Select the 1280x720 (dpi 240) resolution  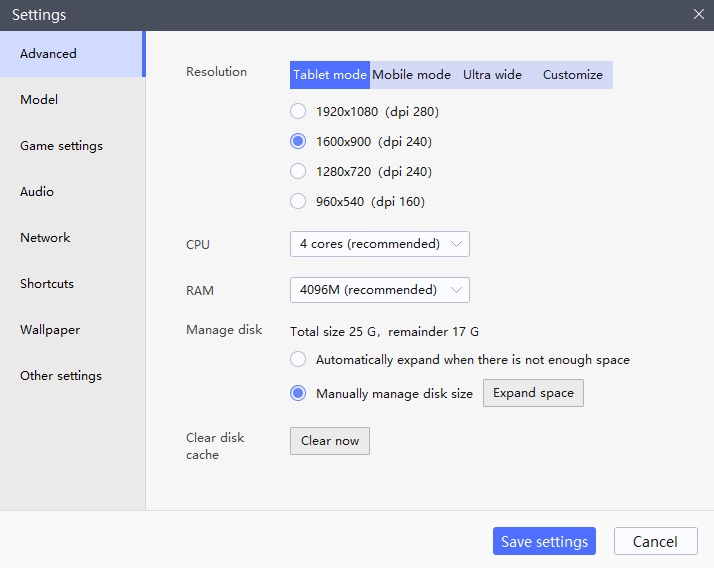(298, 172)
